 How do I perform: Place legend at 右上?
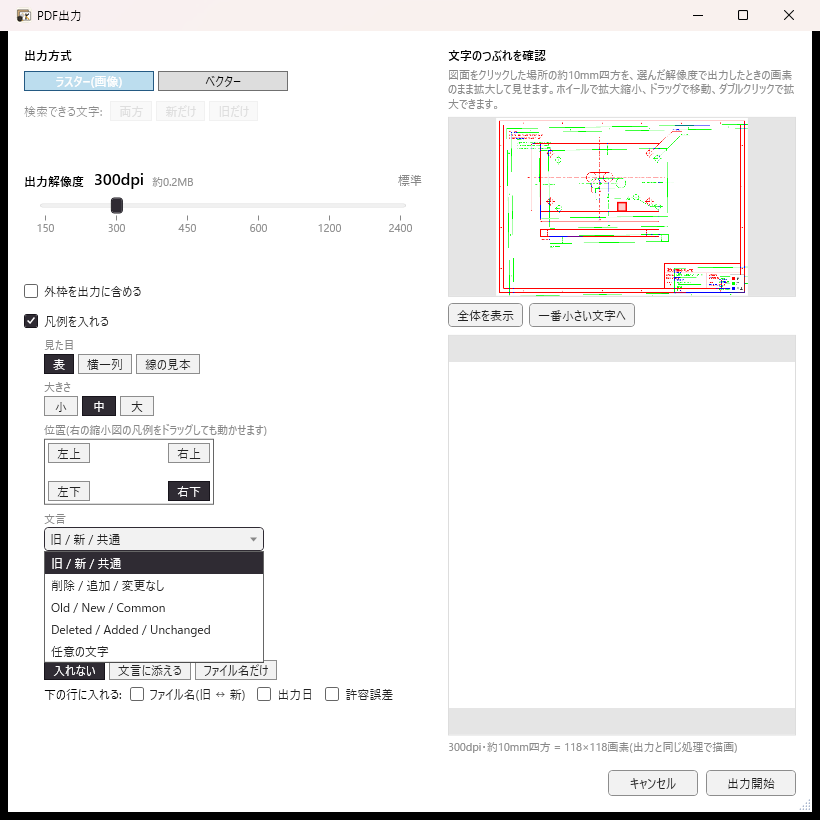click(x=189, y=453)
